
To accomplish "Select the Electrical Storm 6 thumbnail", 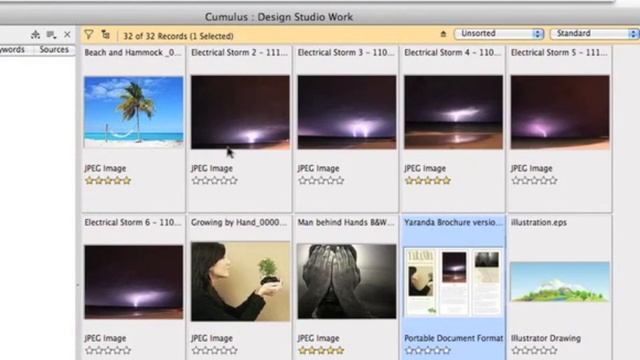I will [133, 282].
